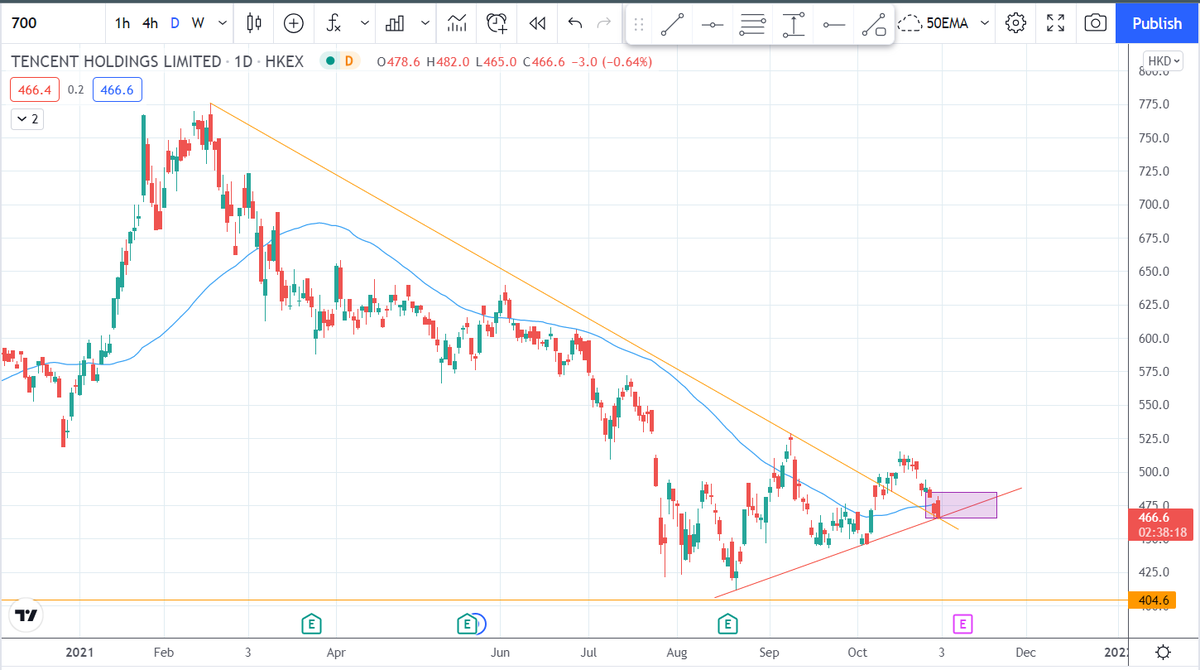Click the cloud layout save icon
The image size is (1200, 670).
[910, 22]
